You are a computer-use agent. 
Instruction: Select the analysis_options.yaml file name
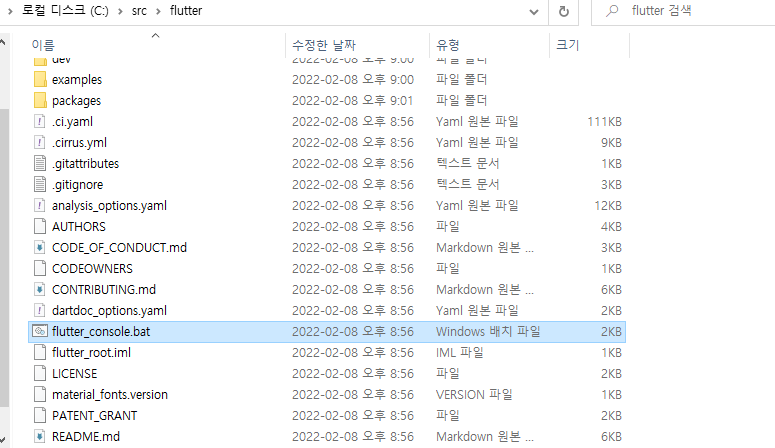pyautogui.click(x=109, y=206)
